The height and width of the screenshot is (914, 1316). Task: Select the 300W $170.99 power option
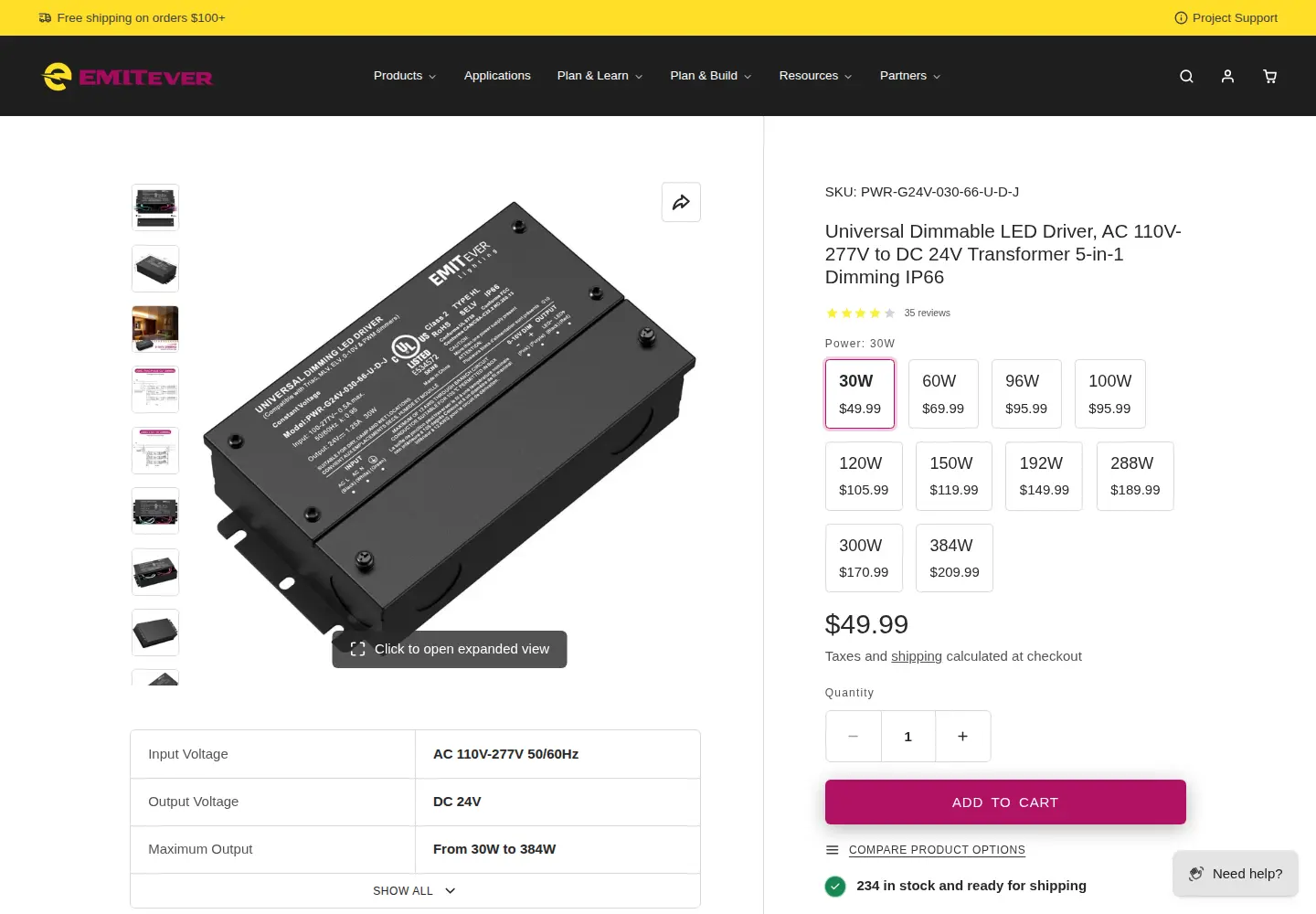pos(864,558)
